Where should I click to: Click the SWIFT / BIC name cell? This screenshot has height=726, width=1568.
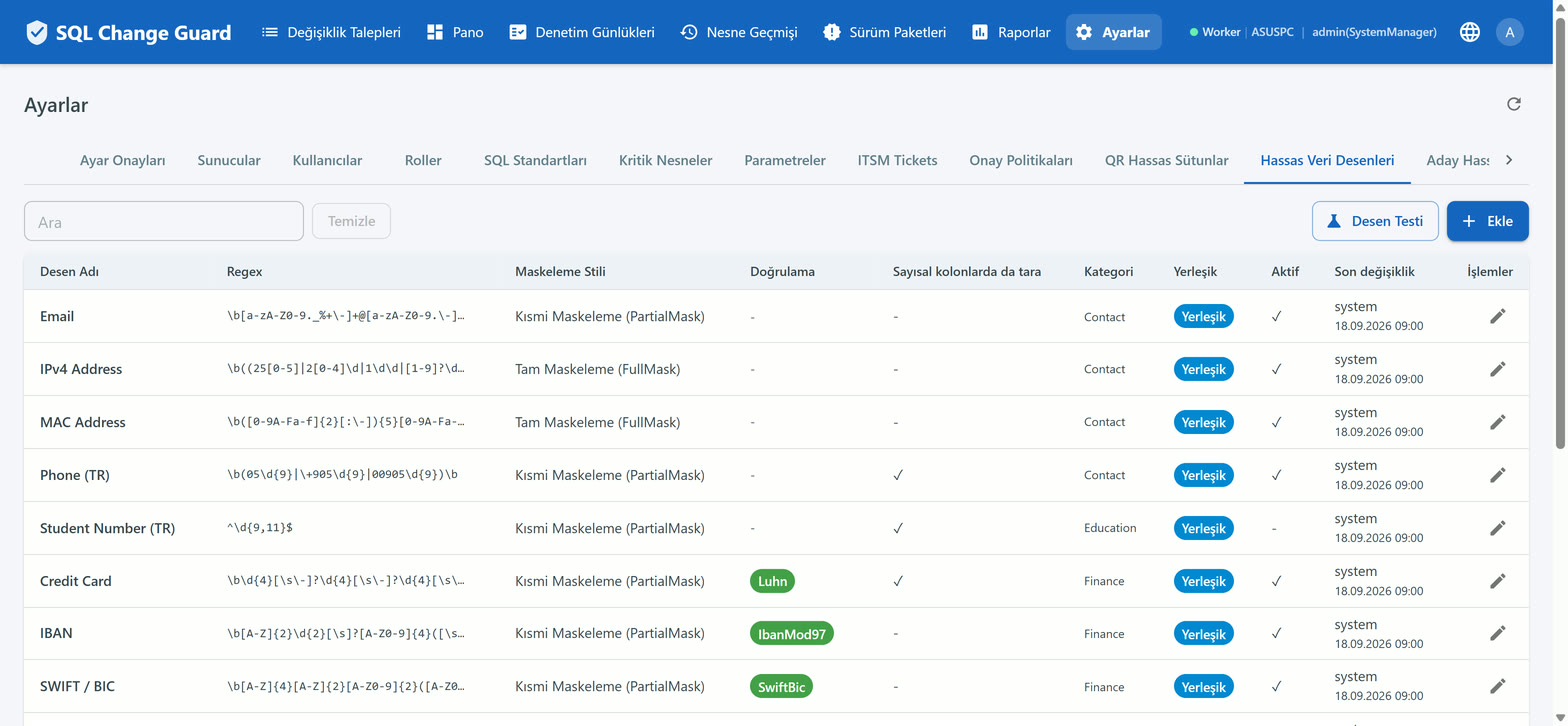click(77, 686)
